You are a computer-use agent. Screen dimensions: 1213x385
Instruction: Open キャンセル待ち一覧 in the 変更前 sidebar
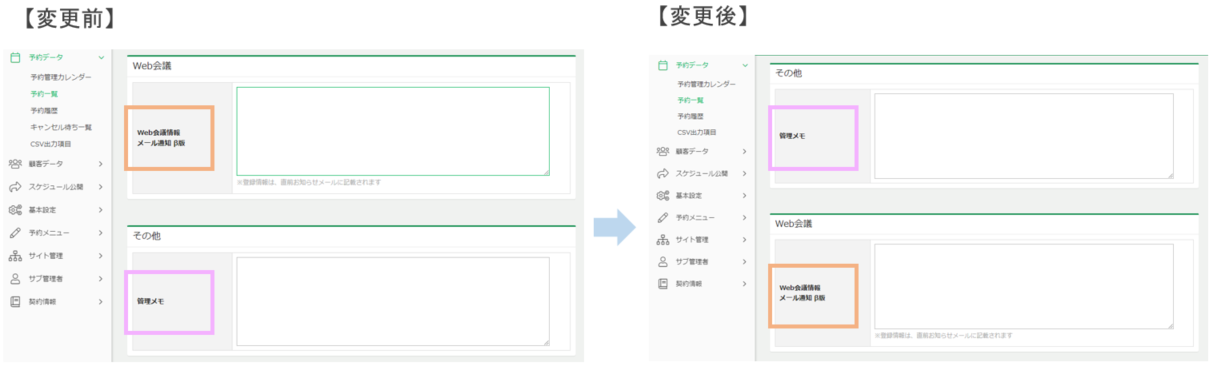tap(61, 127)
